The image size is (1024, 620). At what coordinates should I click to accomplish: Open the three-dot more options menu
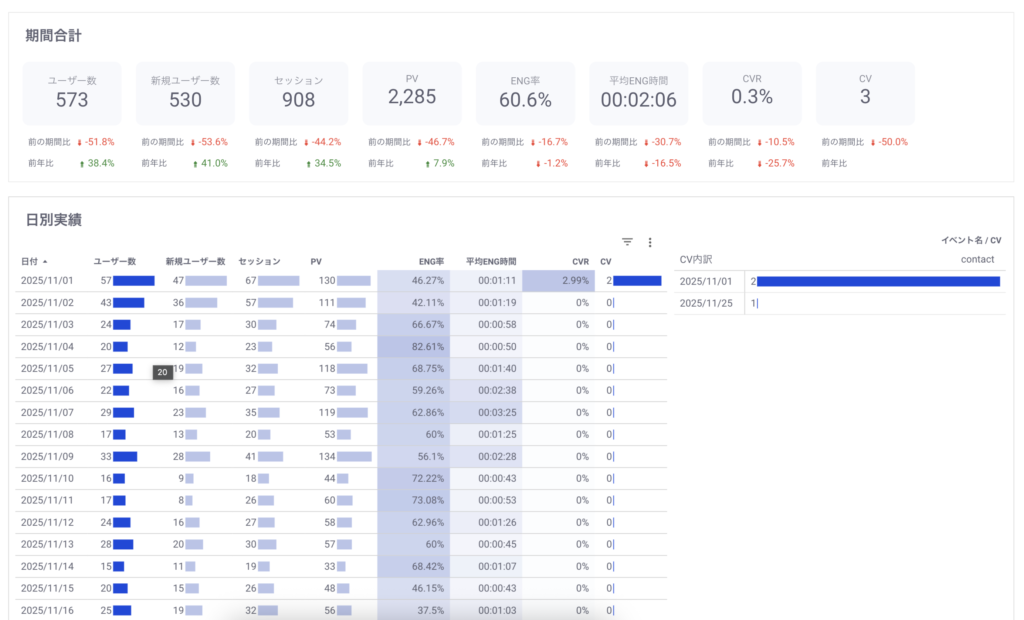click(x=650, y=242)
